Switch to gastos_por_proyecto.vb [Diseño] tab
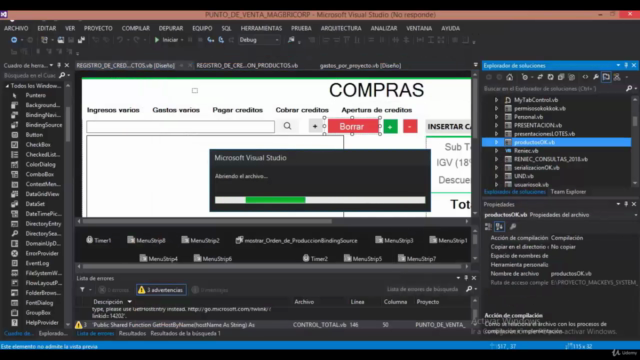 tap(360, 65)
